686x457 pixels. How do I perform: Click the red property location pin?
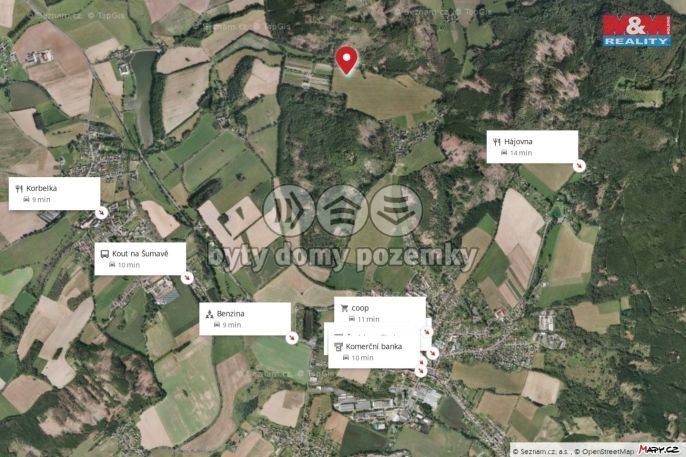click(346, 61)
